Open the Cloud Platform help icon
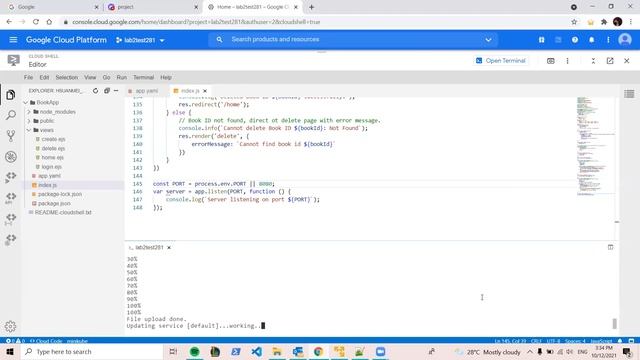This screenshot has width=640, height=360. 575,40
